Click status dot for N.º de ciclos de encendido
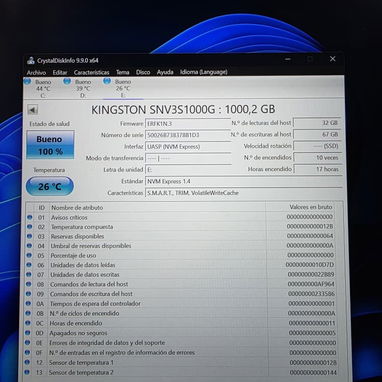 (x=28, y=313)
